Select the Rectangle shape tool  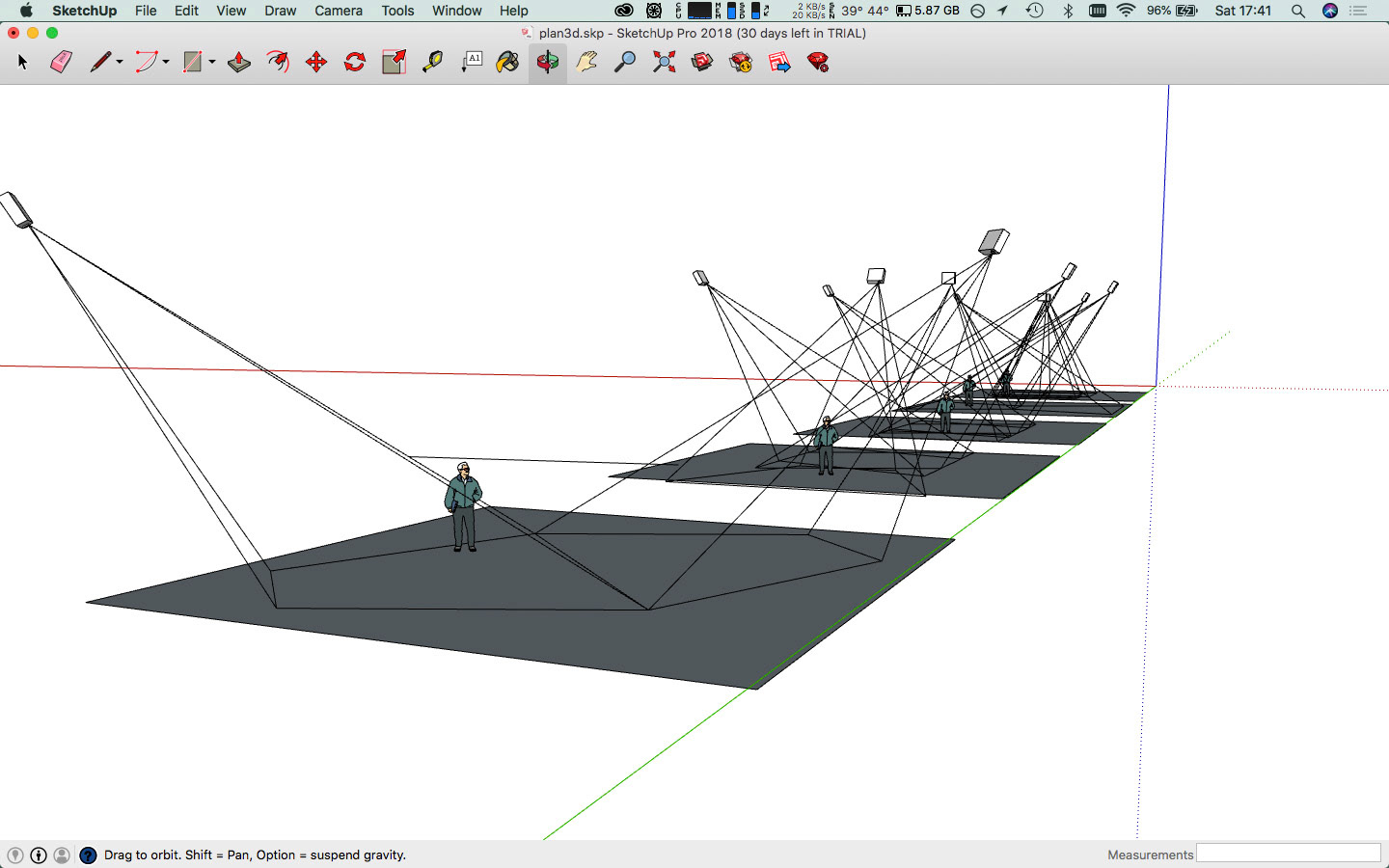coord(193,62)
